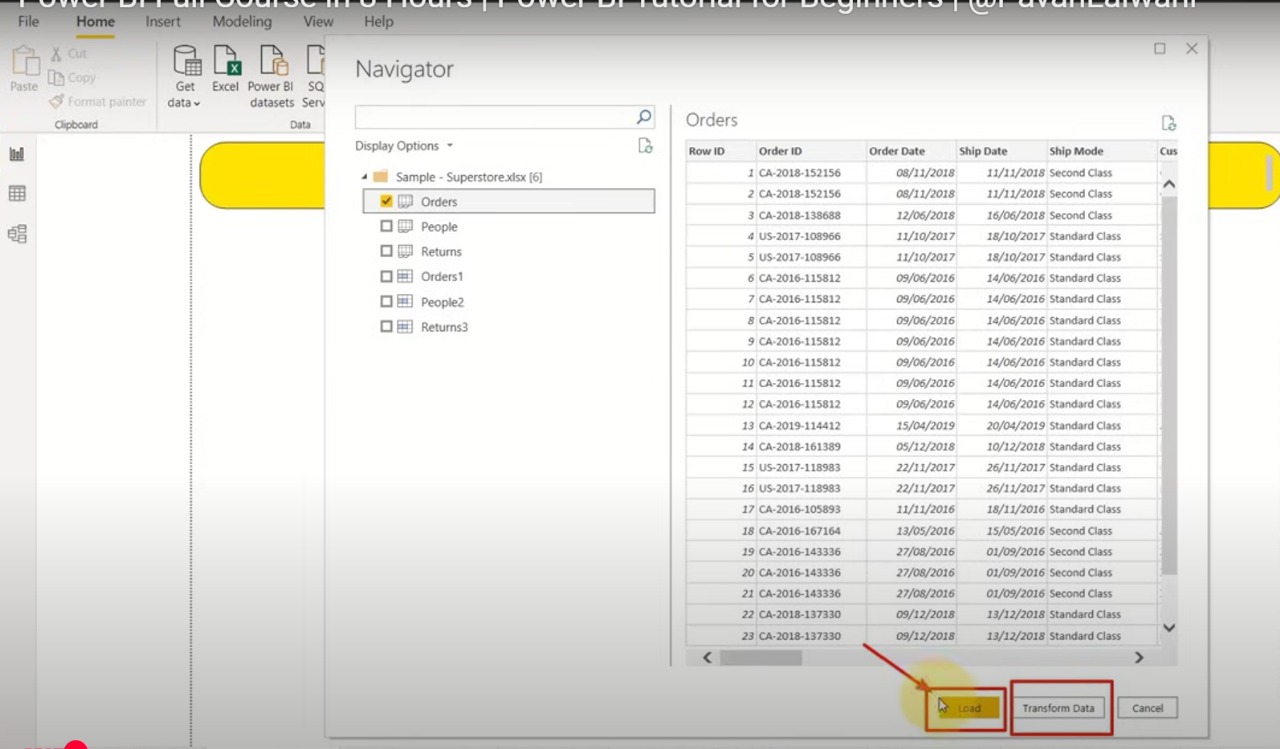Click the Power BI datasets icon

coord(272,61)
